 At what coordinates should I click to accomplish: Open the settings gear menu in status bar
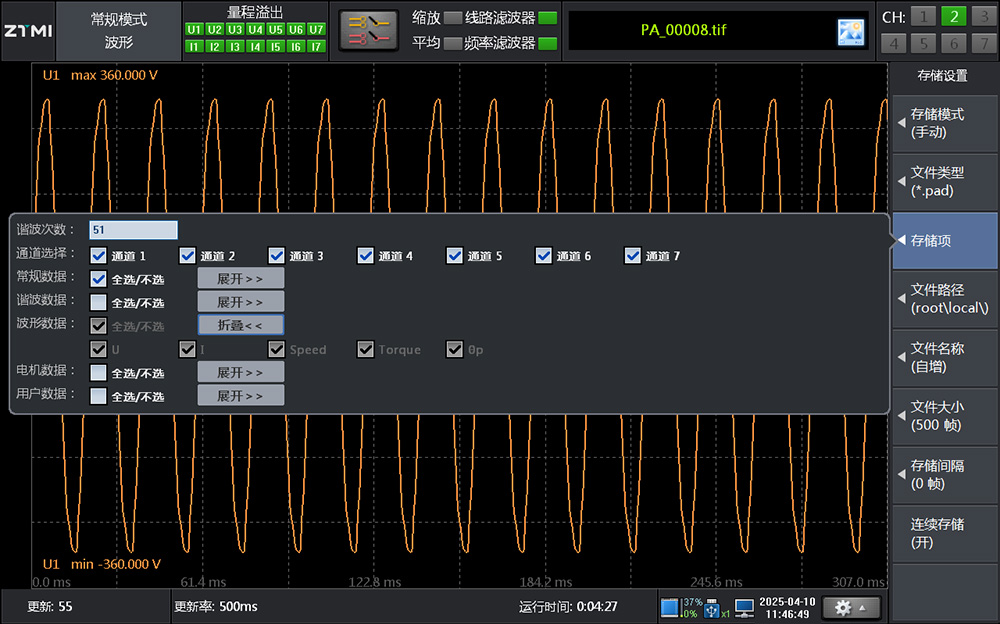(x=852, y=607)
